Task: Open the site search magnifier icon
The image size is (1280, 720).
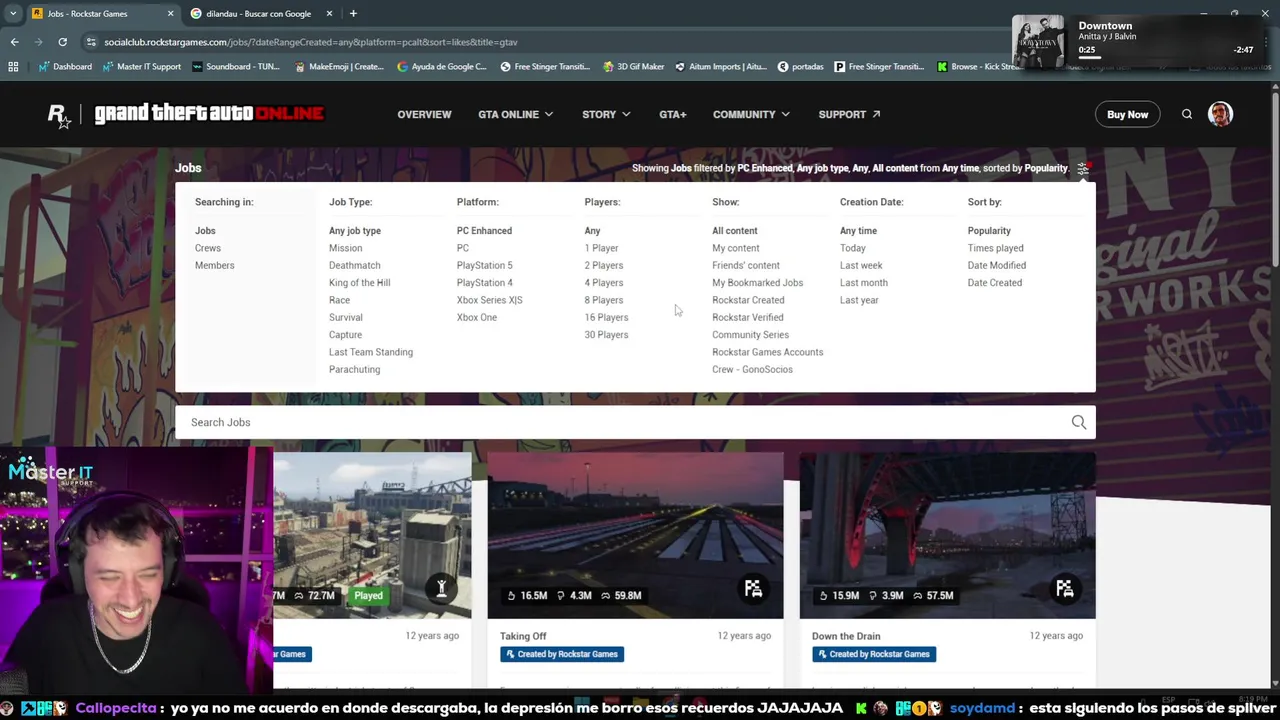Action: pos(1187,115)
